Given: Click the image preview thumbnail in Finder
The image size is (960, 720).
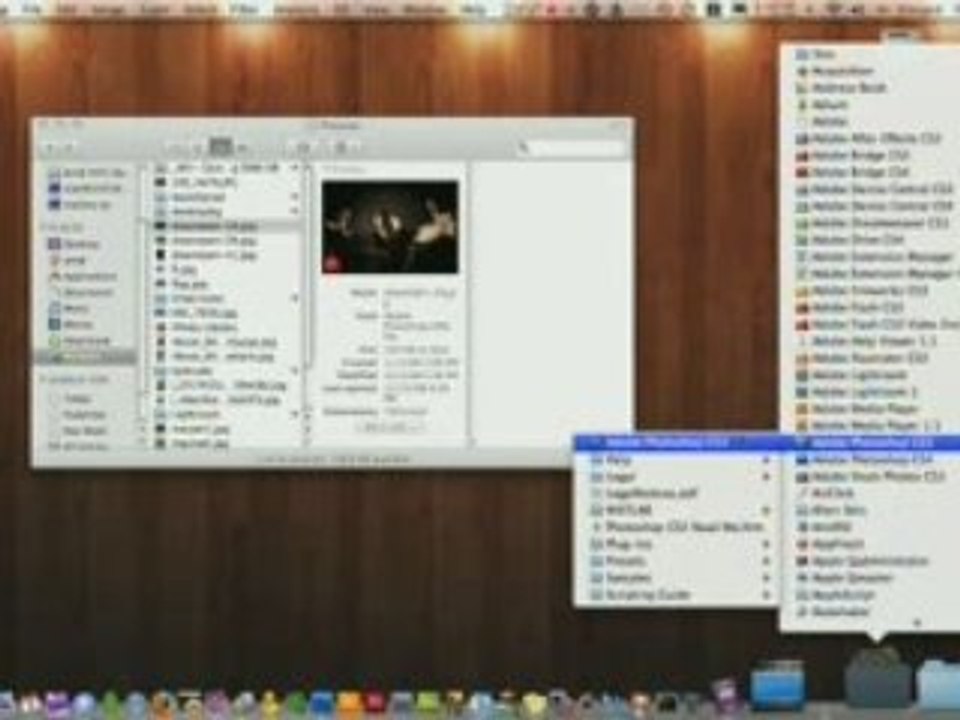Looking at the screenshot, I should (390, 227).
